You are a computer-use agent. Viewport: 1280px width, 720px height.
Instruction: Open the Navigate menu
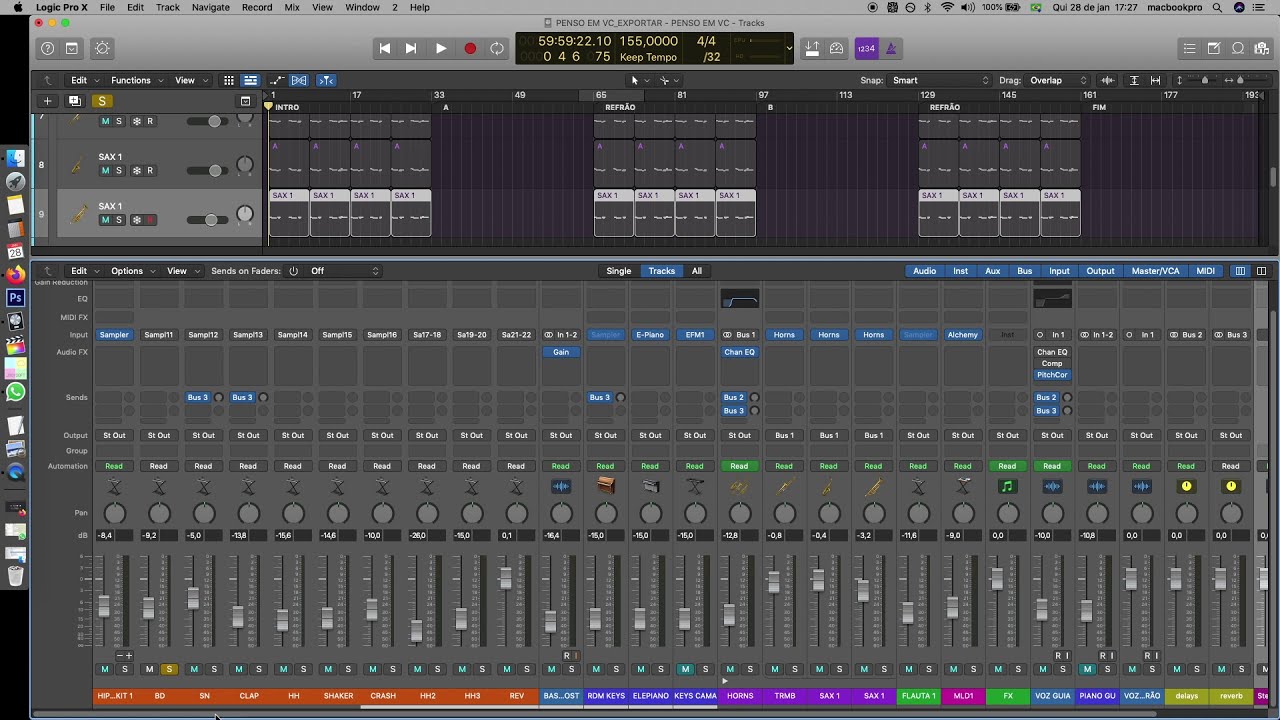point(210,7)
